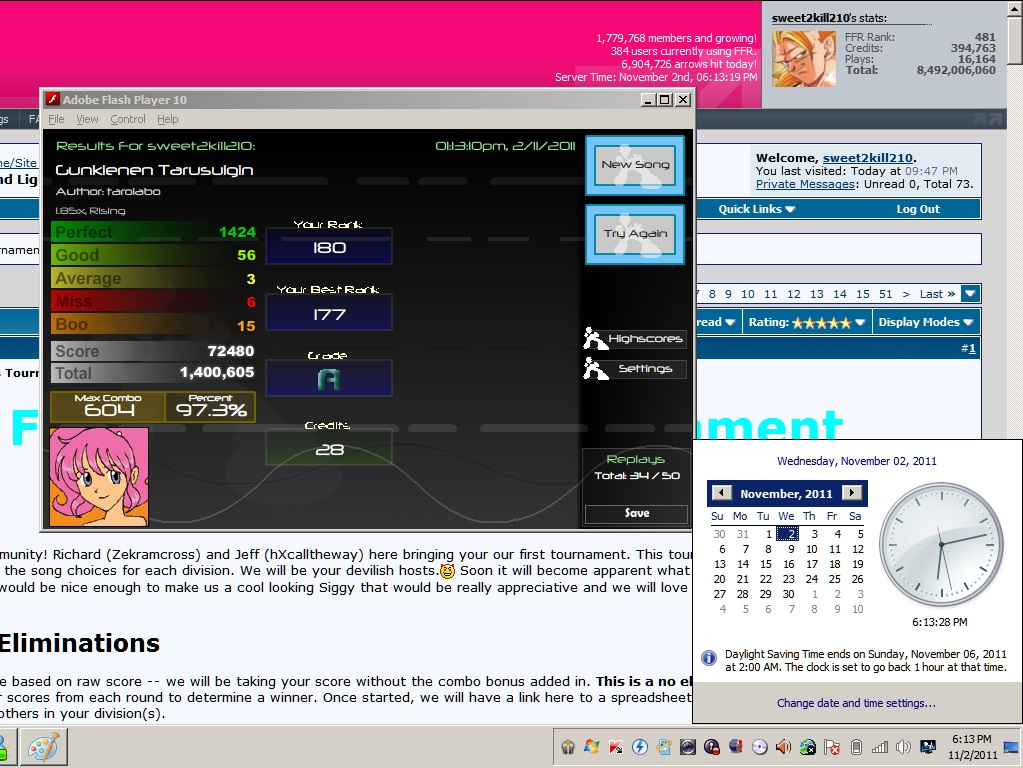This screenshot has width=1023, height=768.
Task: Expand the Rating dropdown
Action: [807, 322]
